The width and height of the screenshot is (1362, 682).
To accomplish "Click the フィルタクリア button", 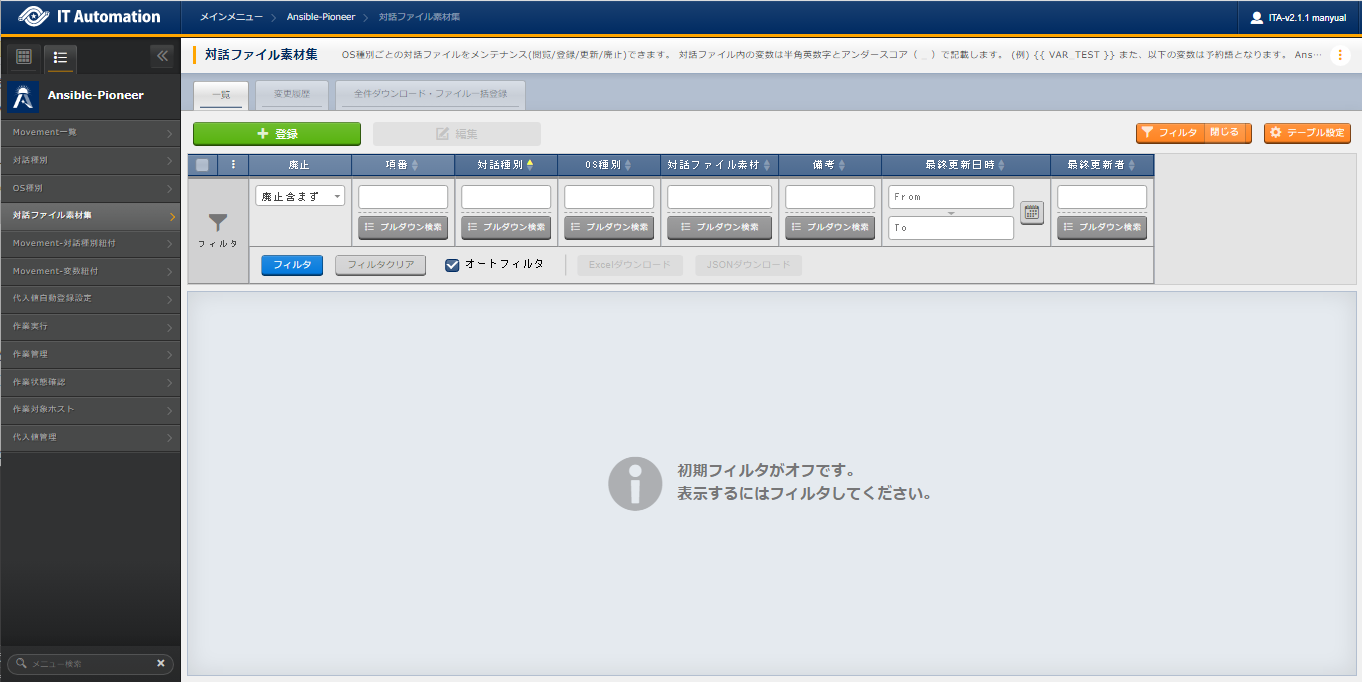I will [x=380, y=265].
